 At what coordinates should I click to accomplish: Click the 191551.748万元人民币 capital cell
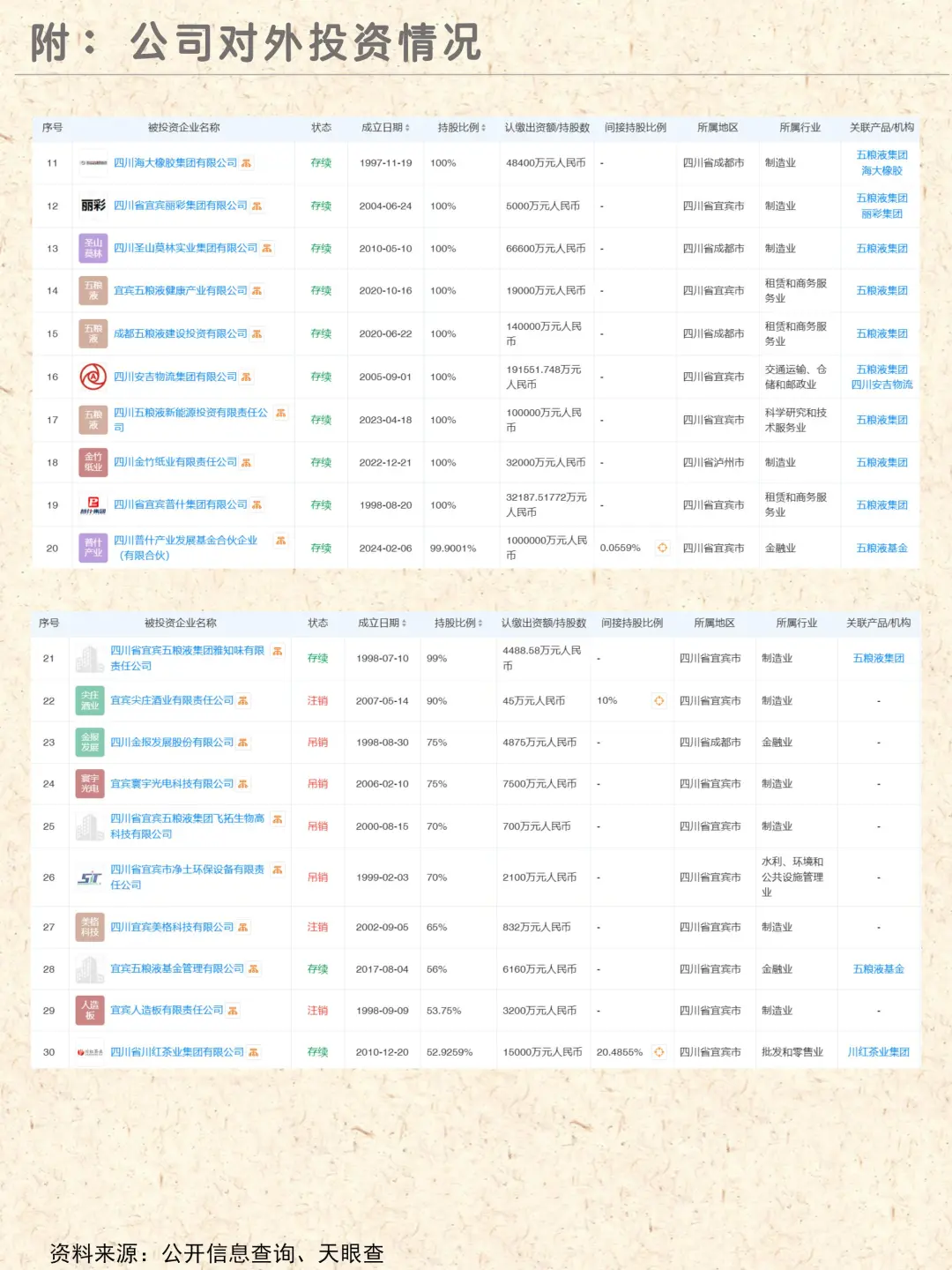(544, 377)
